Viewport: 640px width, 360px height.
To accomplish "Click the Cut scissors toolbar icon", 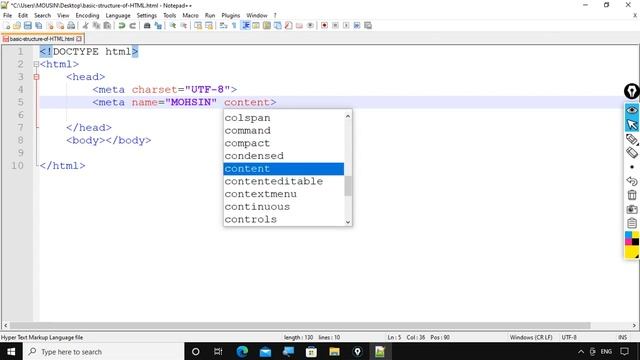I will point(85,25).
